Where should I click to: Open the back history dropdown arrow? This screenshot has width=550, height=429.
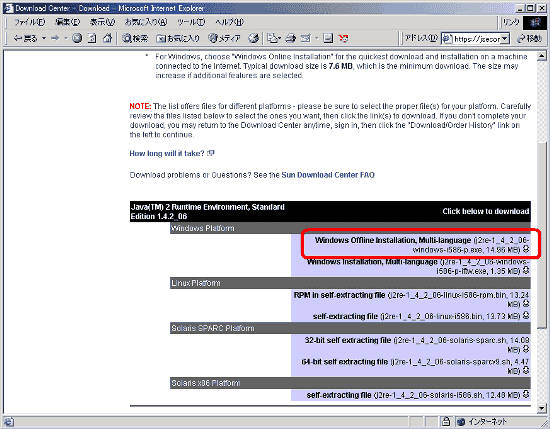[44, 38]
